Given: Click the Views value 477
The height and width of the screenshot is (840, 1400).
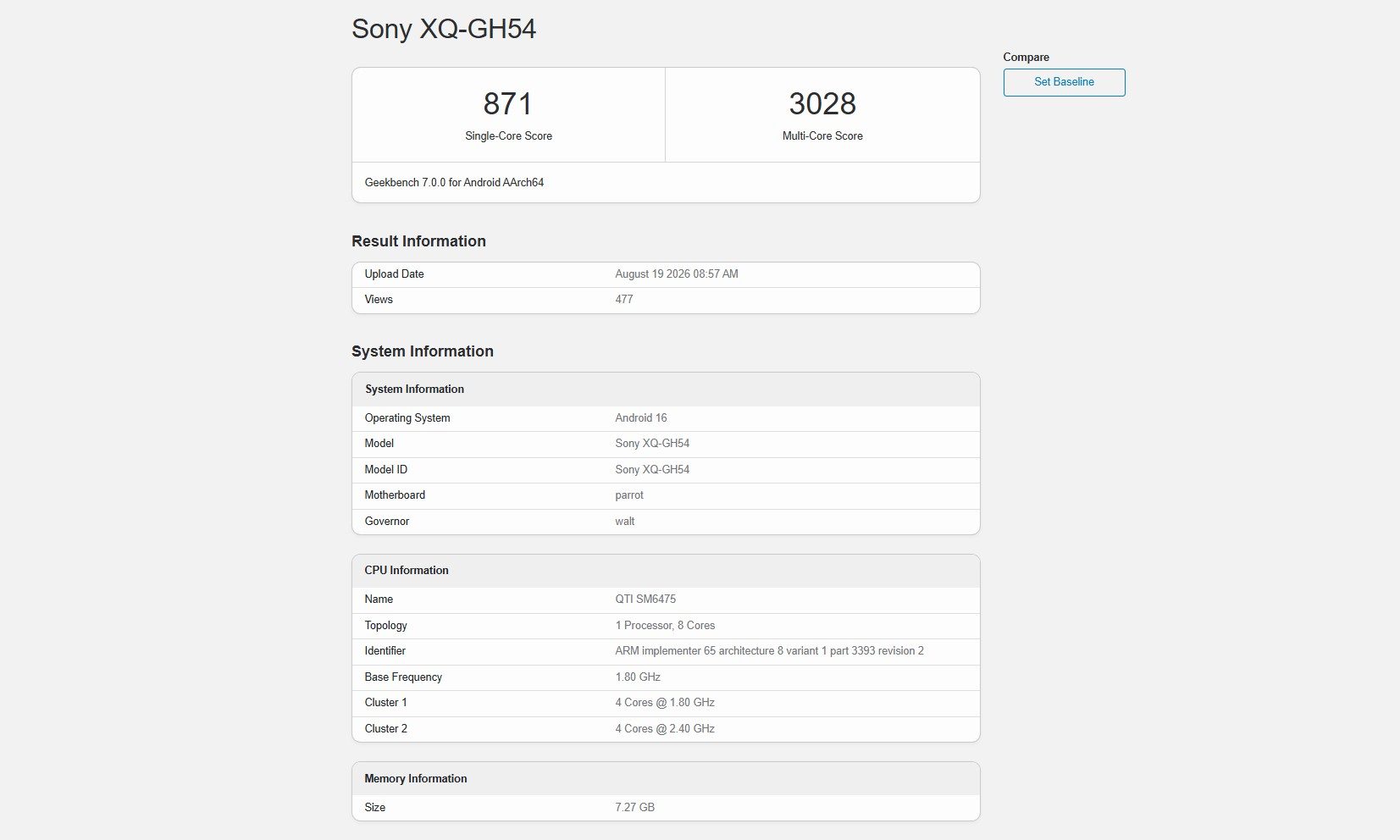Looking at the screenshot, I should point(624,300).
